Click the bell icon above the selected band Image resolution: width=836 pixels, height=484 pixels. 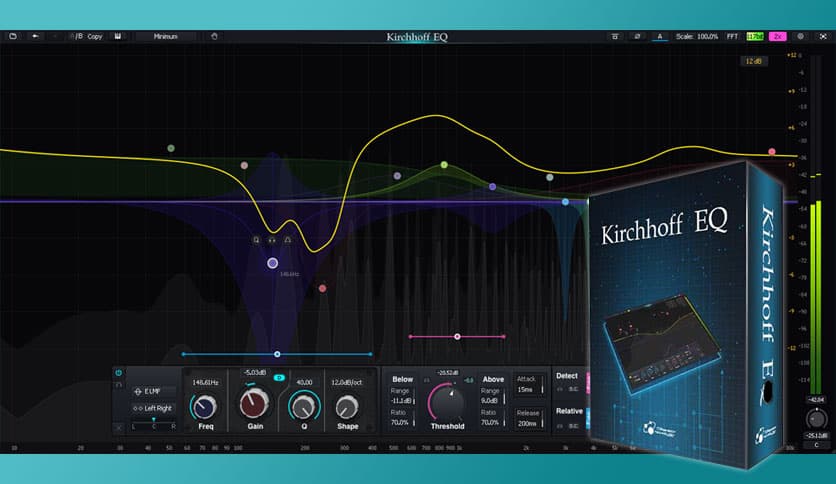click(x=288, y=240)
